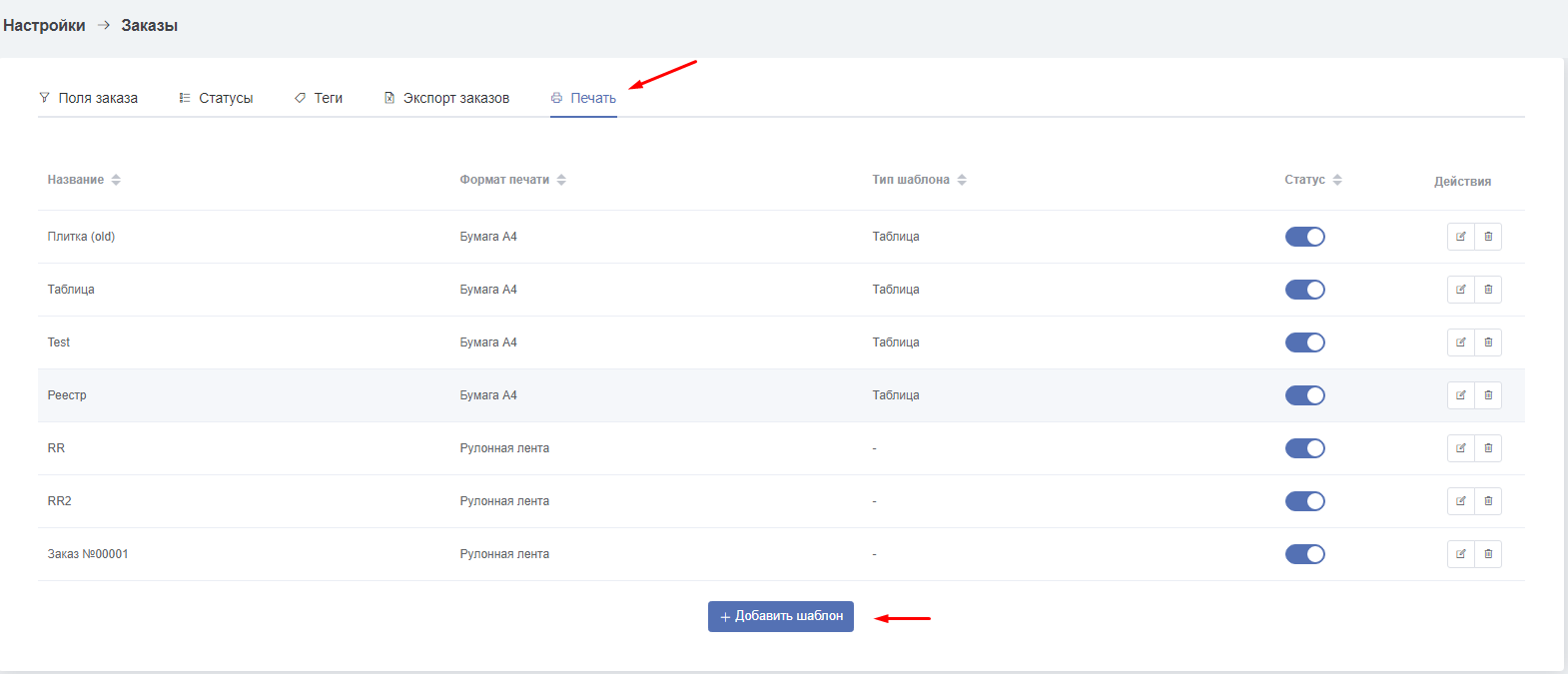Select the Реестр name cell
The width and height of the screenshot is (1568, 674).
point(67,395)
